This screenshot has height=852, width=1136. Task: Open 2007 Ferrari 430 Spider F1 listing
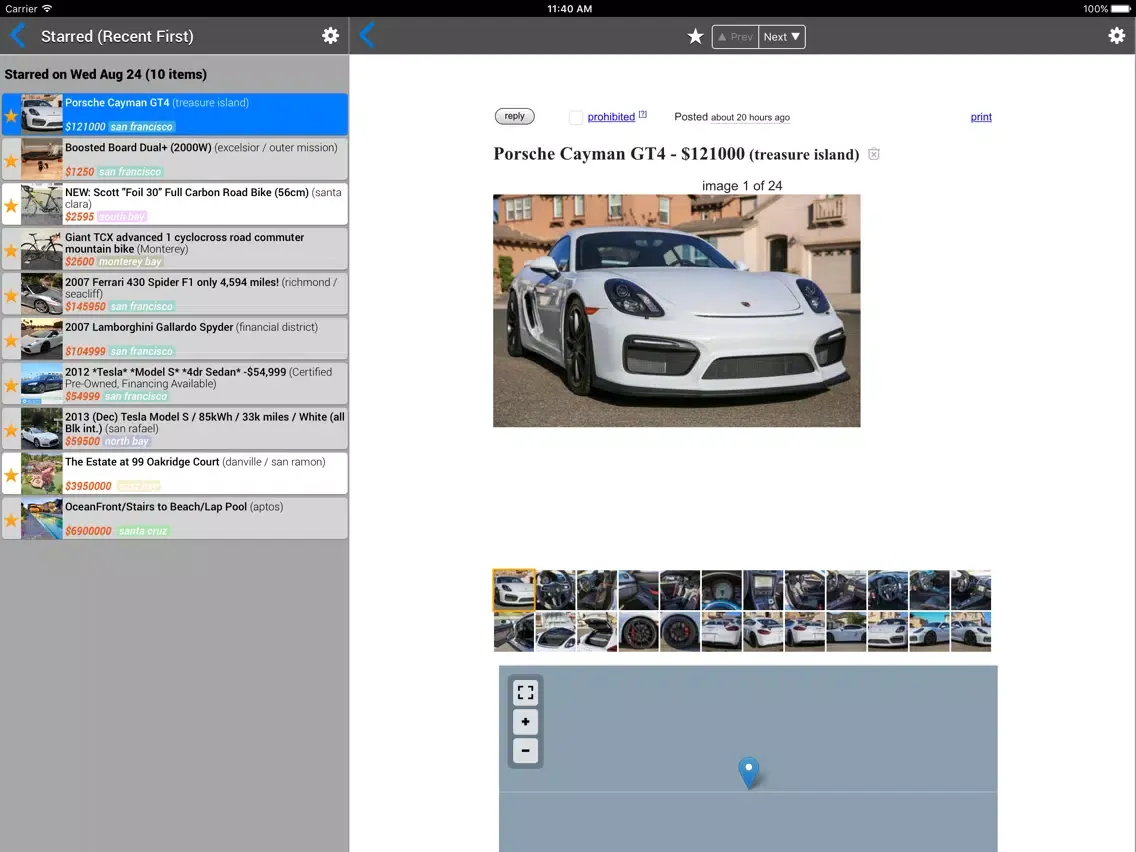point(175,294)
